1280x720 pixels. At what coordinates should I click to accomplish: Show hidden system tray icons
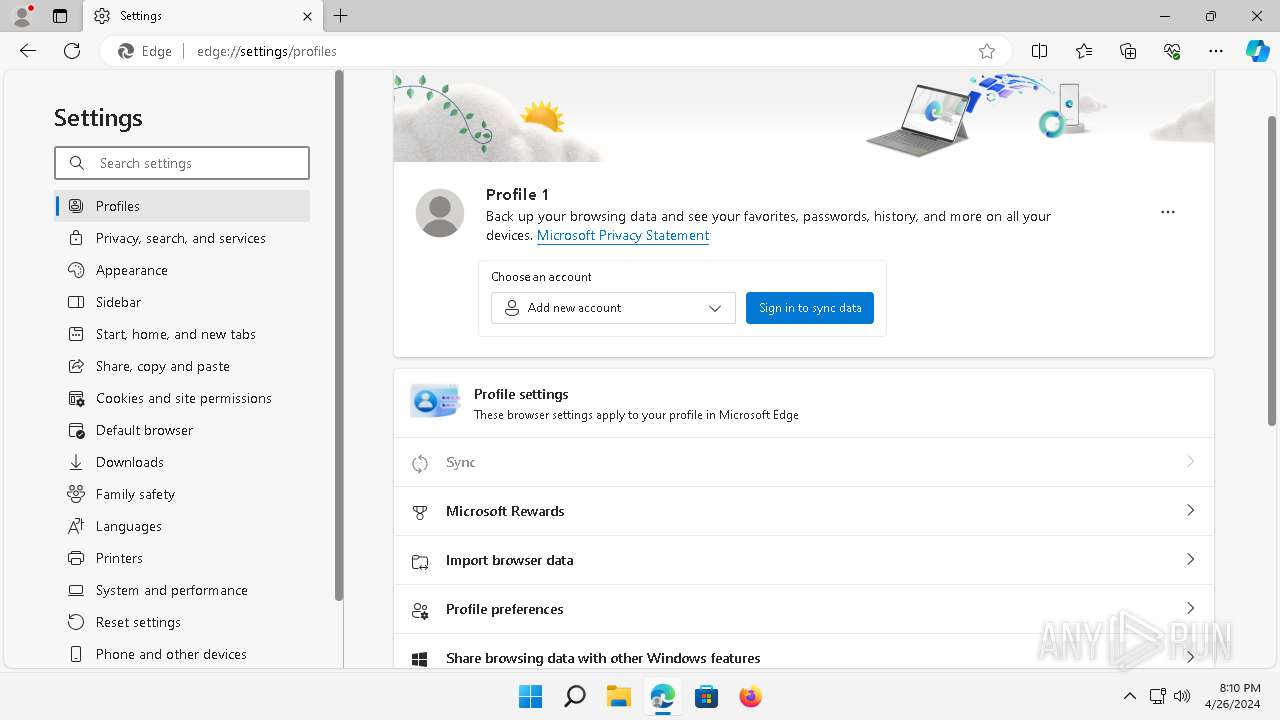(x=1130, y=696)
